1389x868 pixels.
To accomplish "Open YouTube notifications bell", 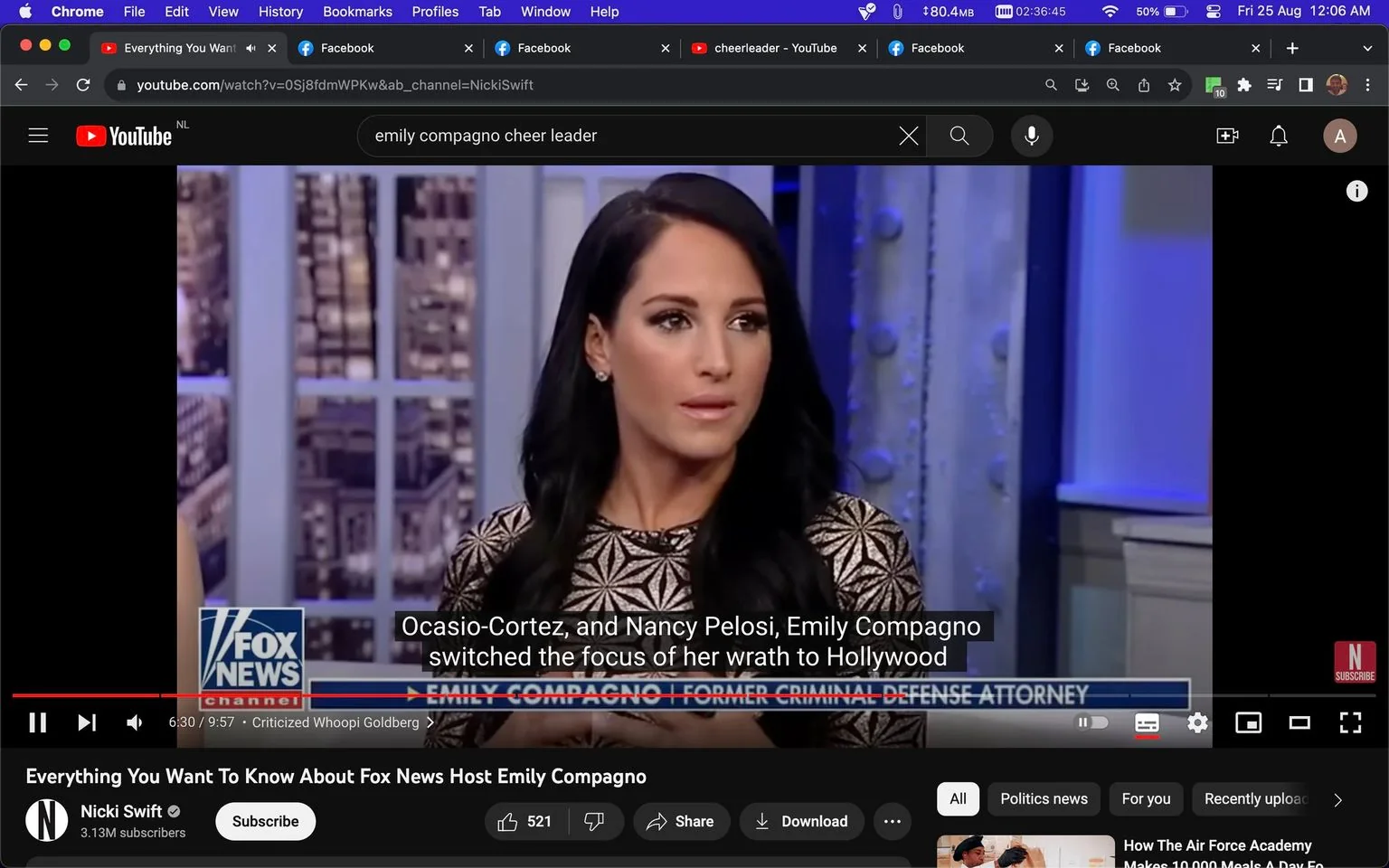I will (1279, 137).
